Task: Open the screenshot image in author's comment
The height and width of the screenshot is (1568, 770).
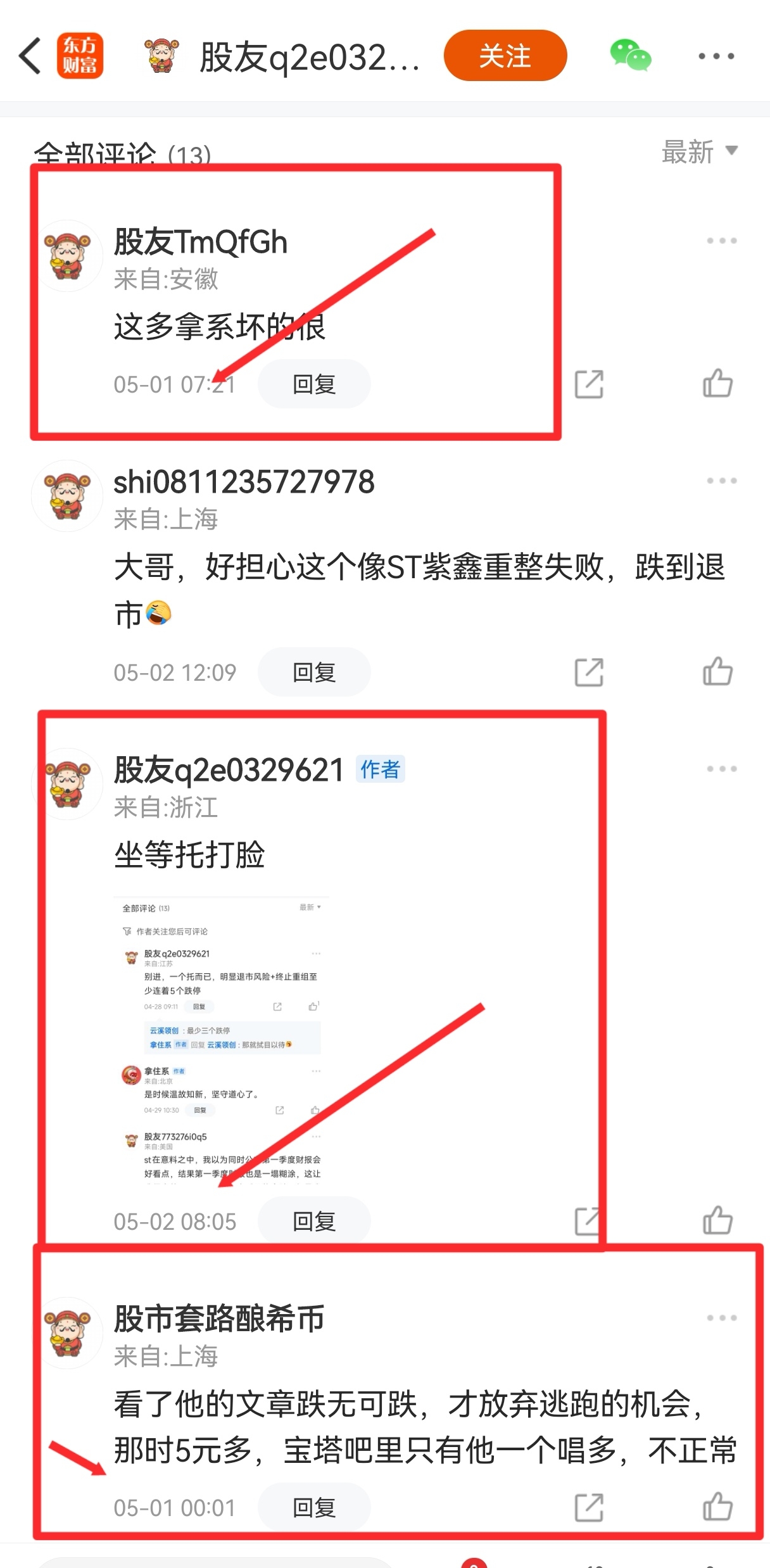Action: click(x=222, y=1040)
